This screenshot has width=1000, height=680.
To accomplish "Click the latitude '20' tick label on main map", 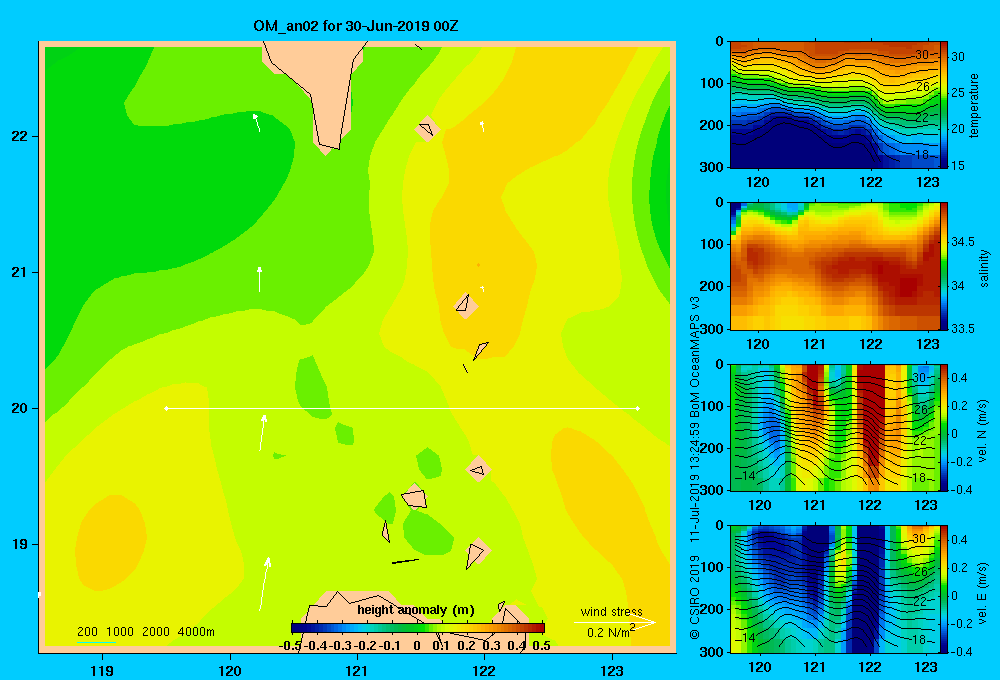I will click(20, 408).
